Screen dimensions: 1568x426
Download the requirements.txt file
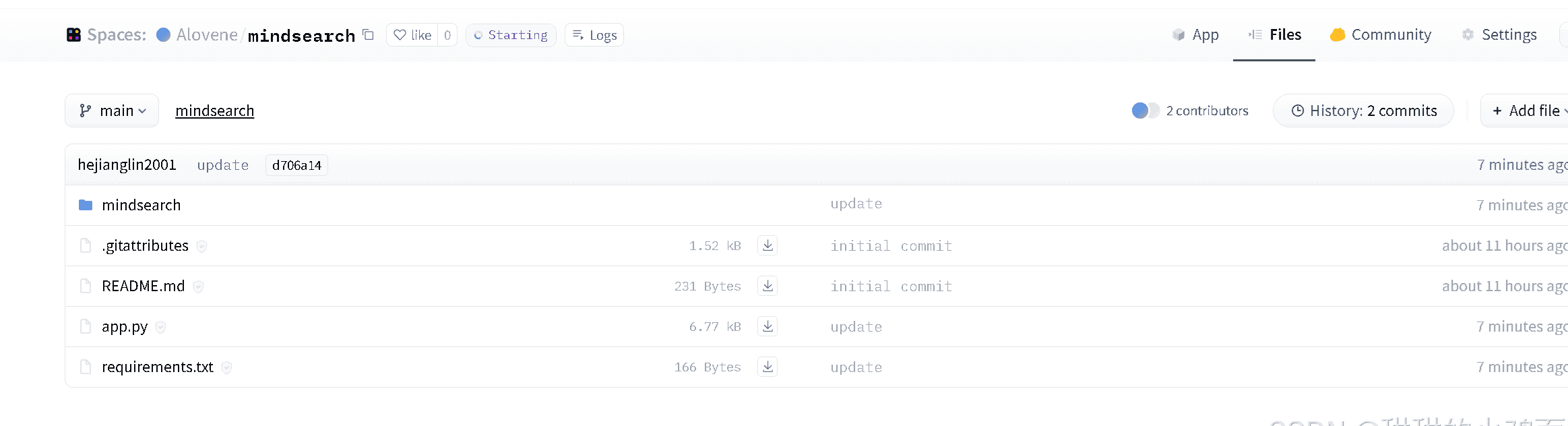(x=767, y=367)
